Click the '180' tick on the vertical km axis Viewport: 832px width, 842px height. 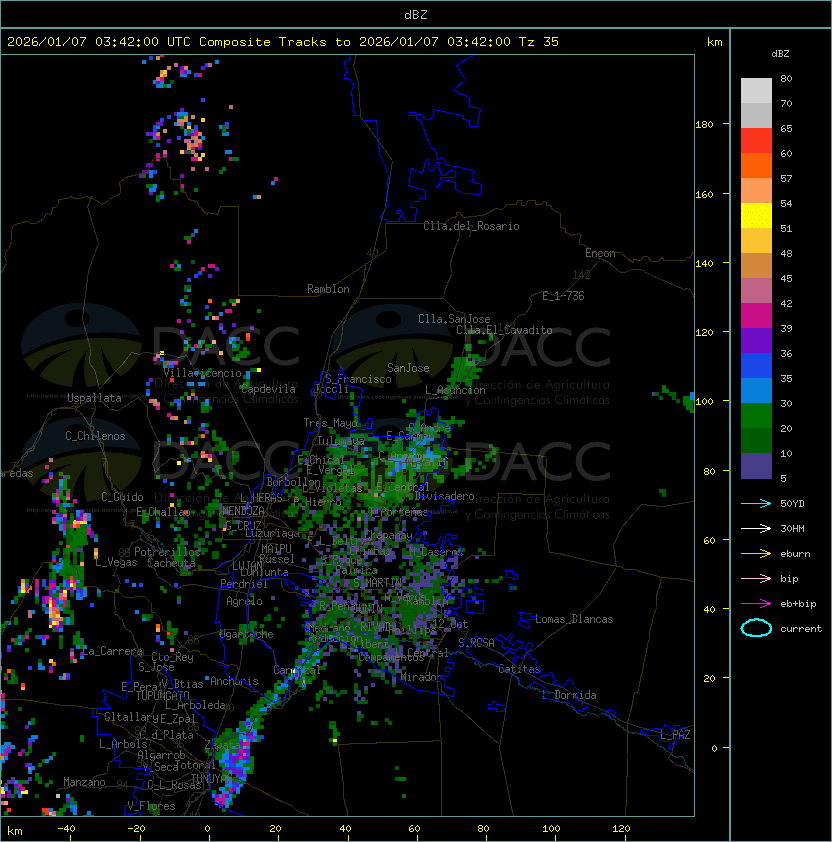[704, 125]
